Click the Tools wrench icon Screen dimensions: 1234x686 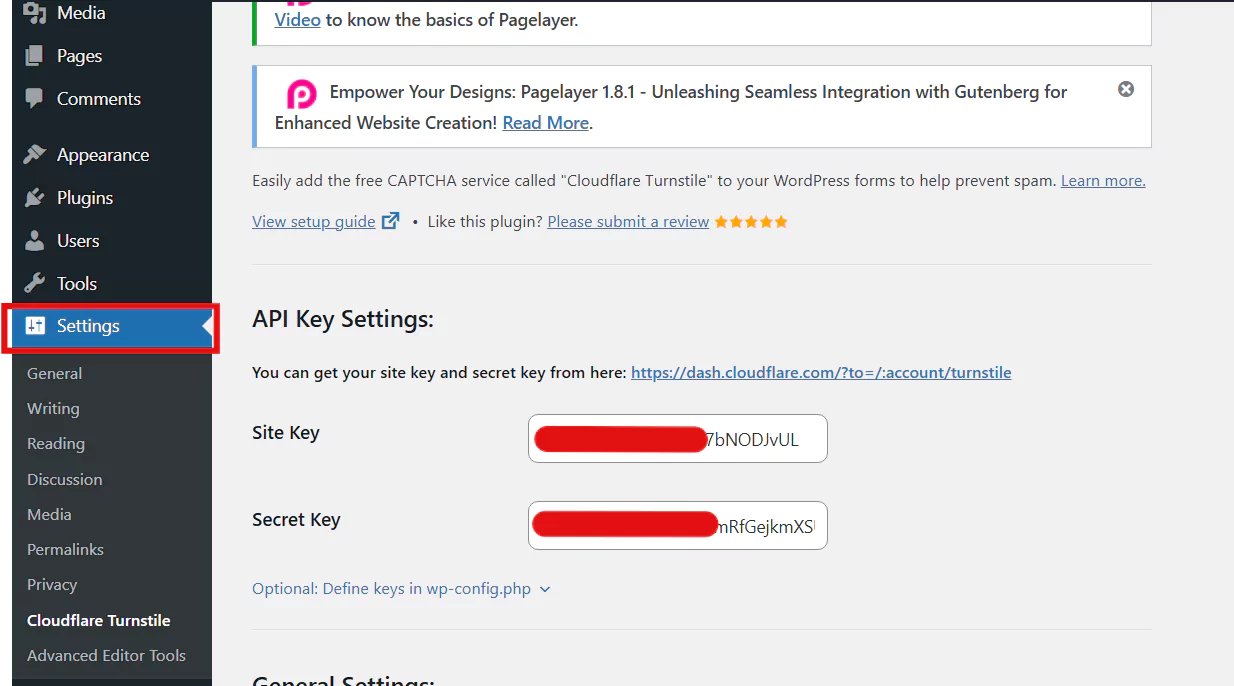coord(35,283)
